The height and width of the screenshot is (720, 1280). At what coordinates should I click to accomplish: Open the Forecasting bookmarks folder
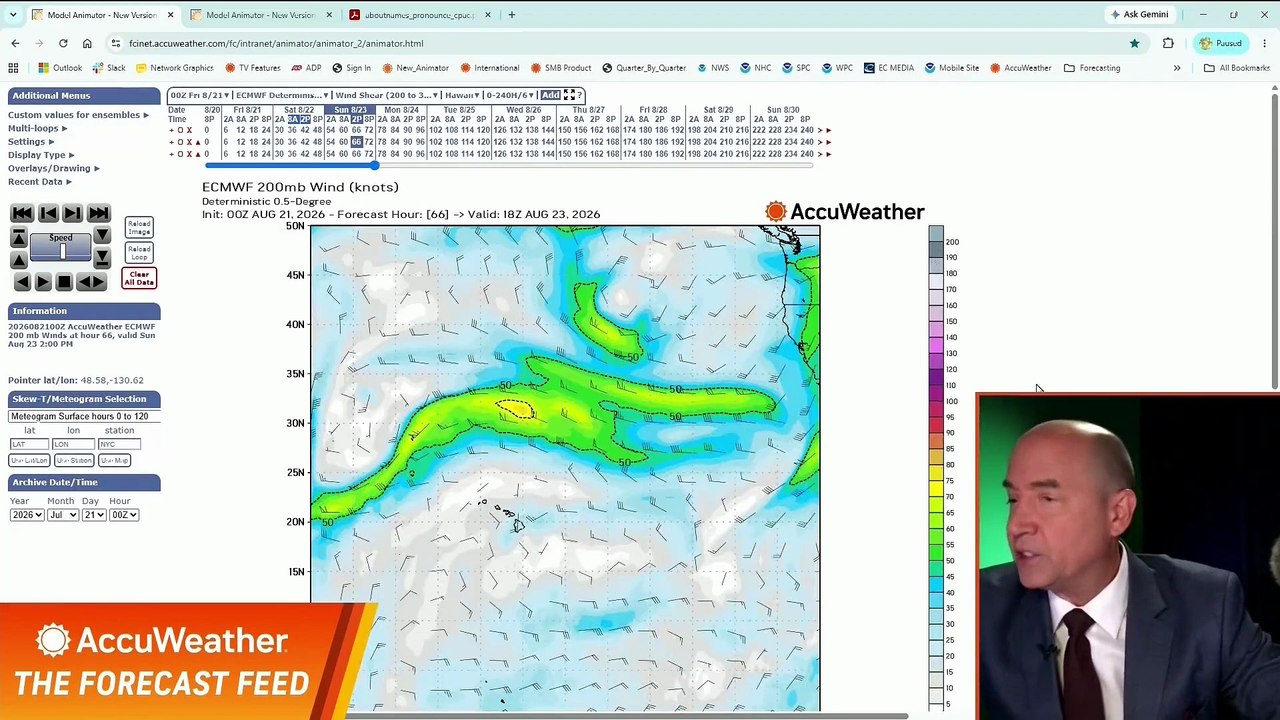pyautogui.click(x=1092, y=68)
